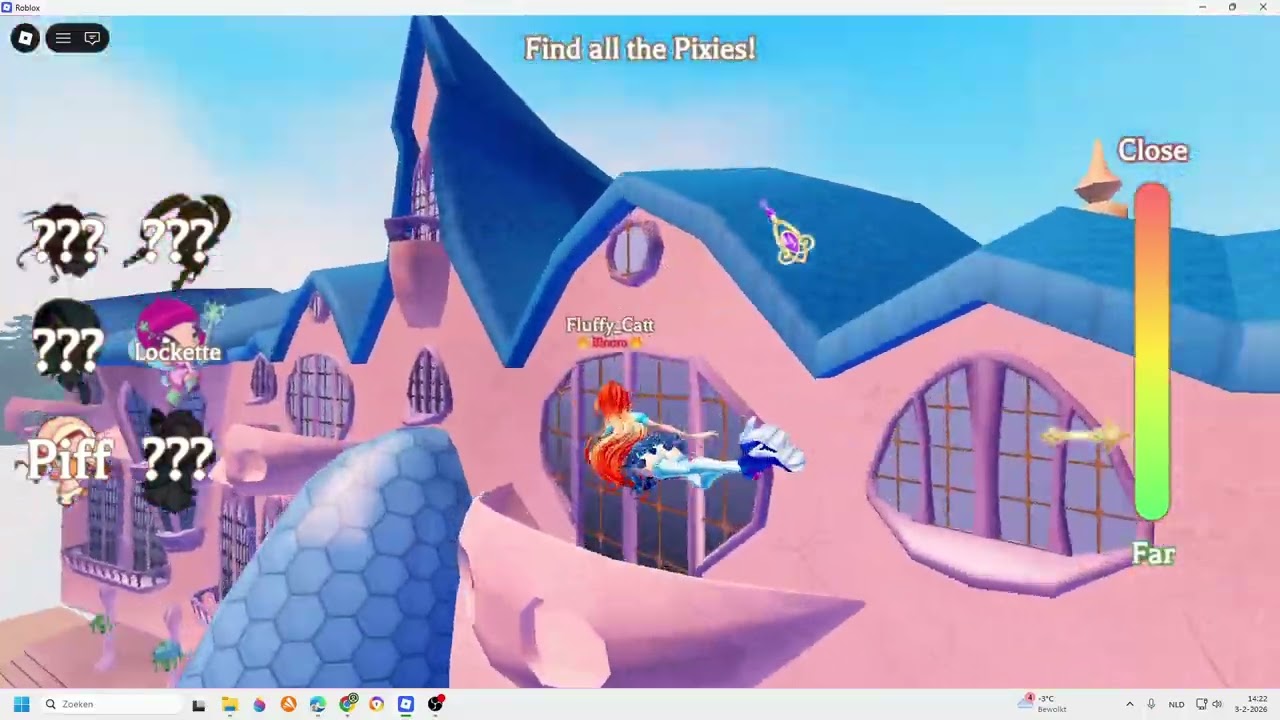Click the 'Close' label above the meter
Viewport: 1280px width, 720px height.
point(1153,151)
